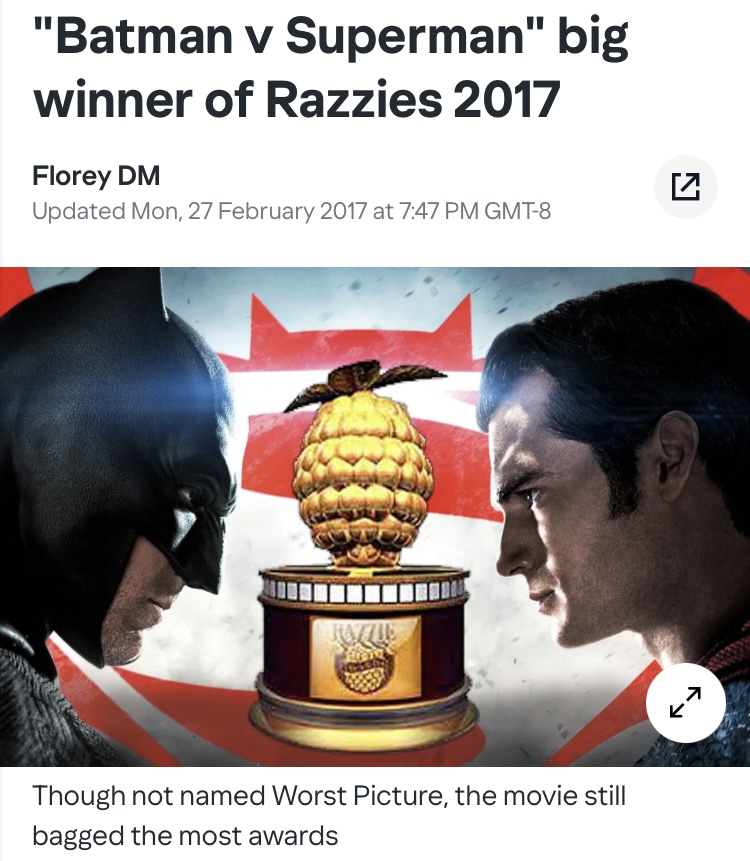Click the film-strip band on the trophy
Screen dimensions: 750x861
(x=364, y=586)
